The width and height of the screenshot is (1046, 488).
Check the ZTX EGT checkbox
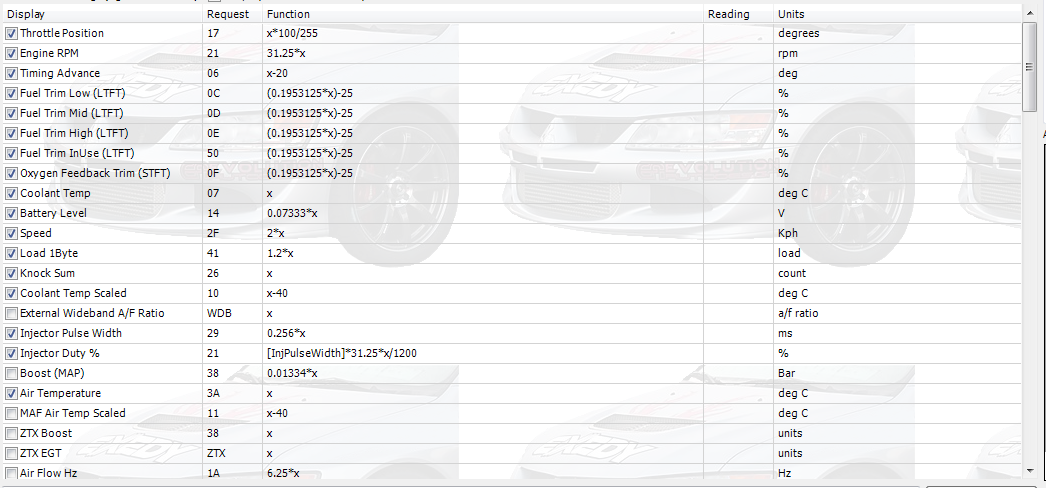[11, 453]
